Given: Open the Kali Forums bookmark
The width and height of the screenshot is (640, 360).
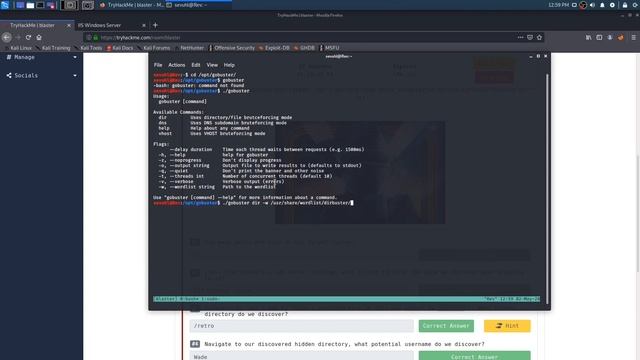Looking at the screenshot, I should [154, 48].
